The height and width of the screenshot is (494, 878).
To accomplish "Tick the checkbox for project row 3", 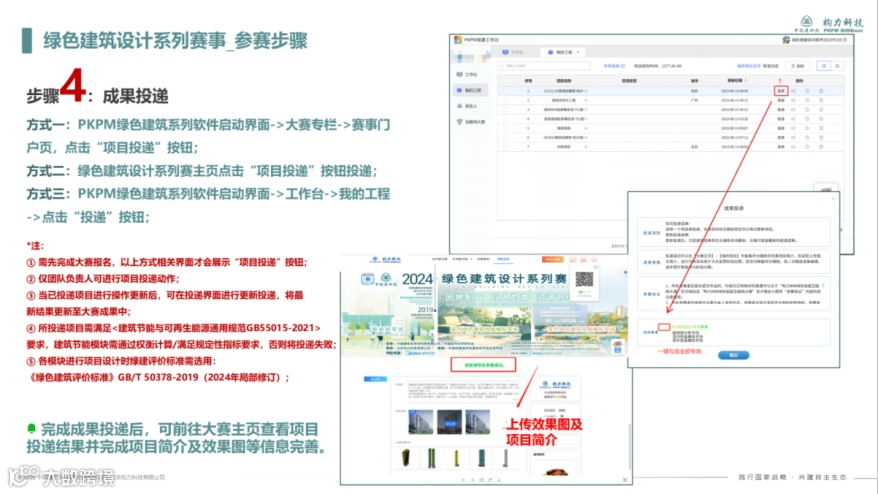I will tap(506, 110).
